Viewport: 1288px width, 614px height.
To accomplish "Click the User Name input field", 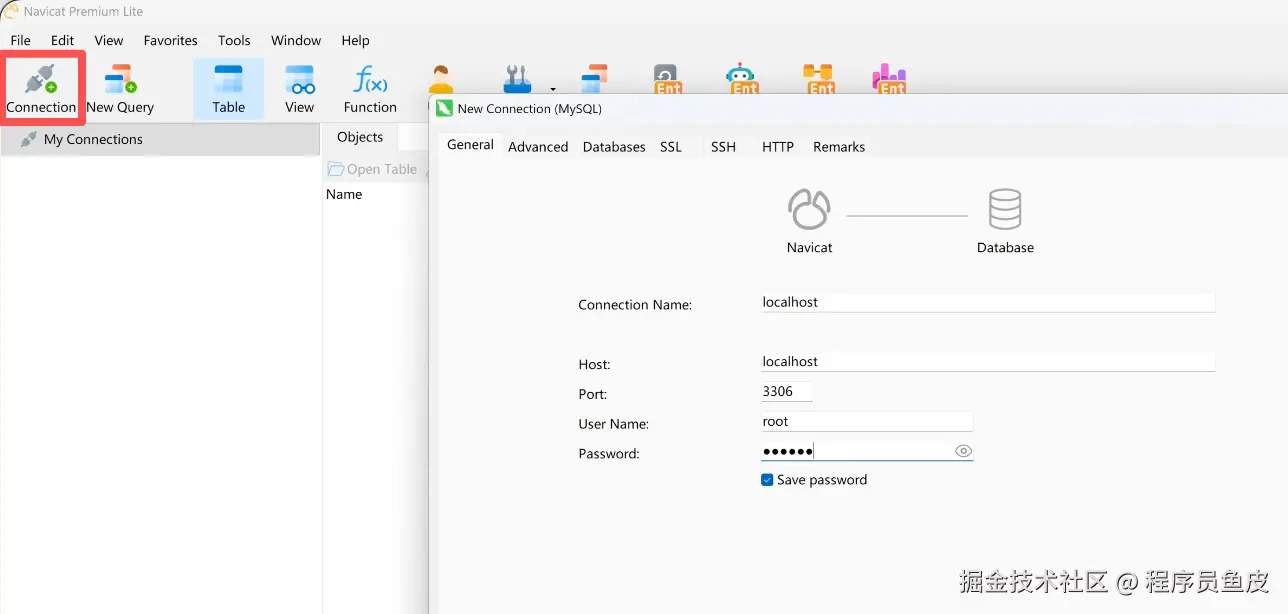I will [x=867, y=422].
